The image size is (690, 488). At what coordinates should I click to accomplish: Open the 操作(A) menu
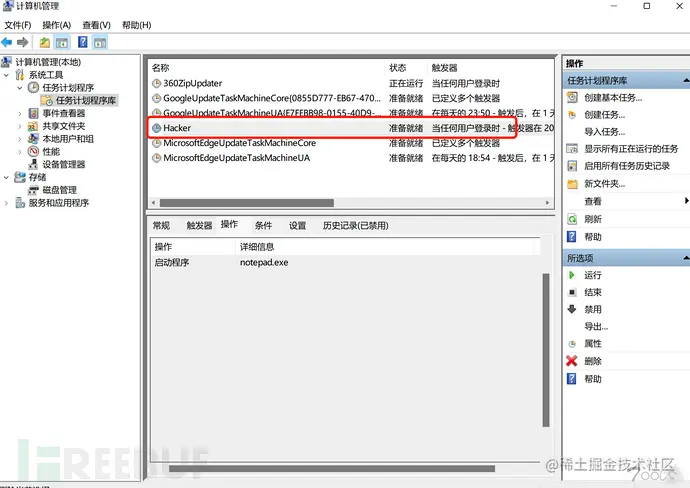(x=56, y=25)
